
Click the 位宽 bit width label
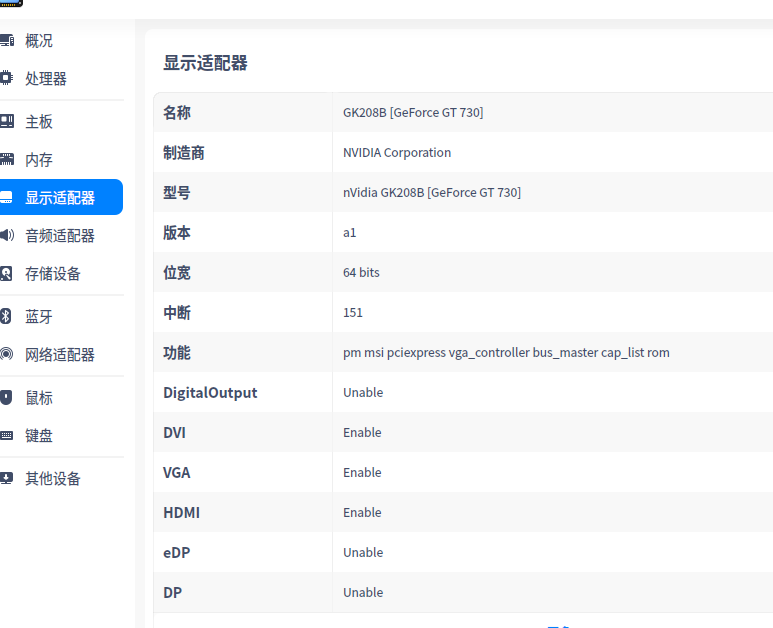pos(177,272)
